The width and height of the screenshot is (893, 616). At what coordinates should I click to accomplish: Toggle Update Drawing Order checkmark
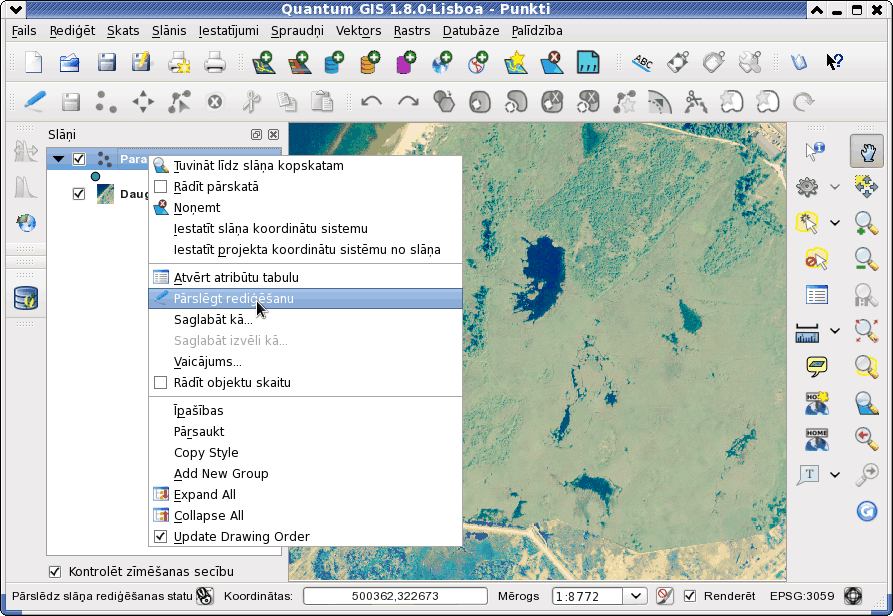click(x=161, y=536)
